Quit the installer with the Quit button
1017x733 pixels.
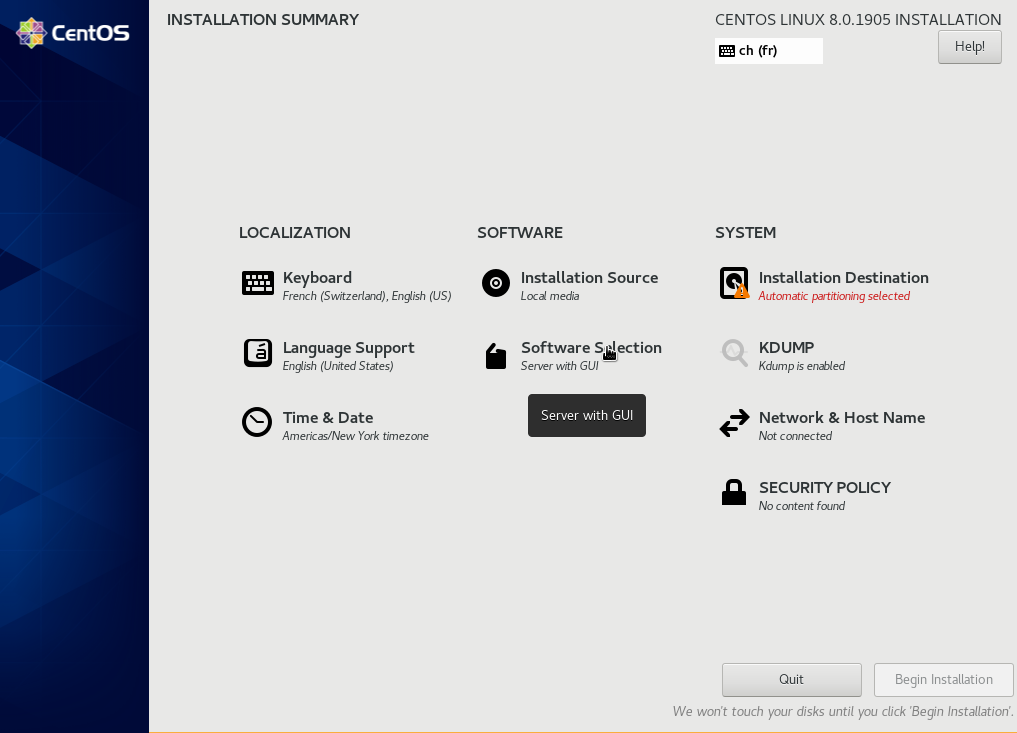791,680
